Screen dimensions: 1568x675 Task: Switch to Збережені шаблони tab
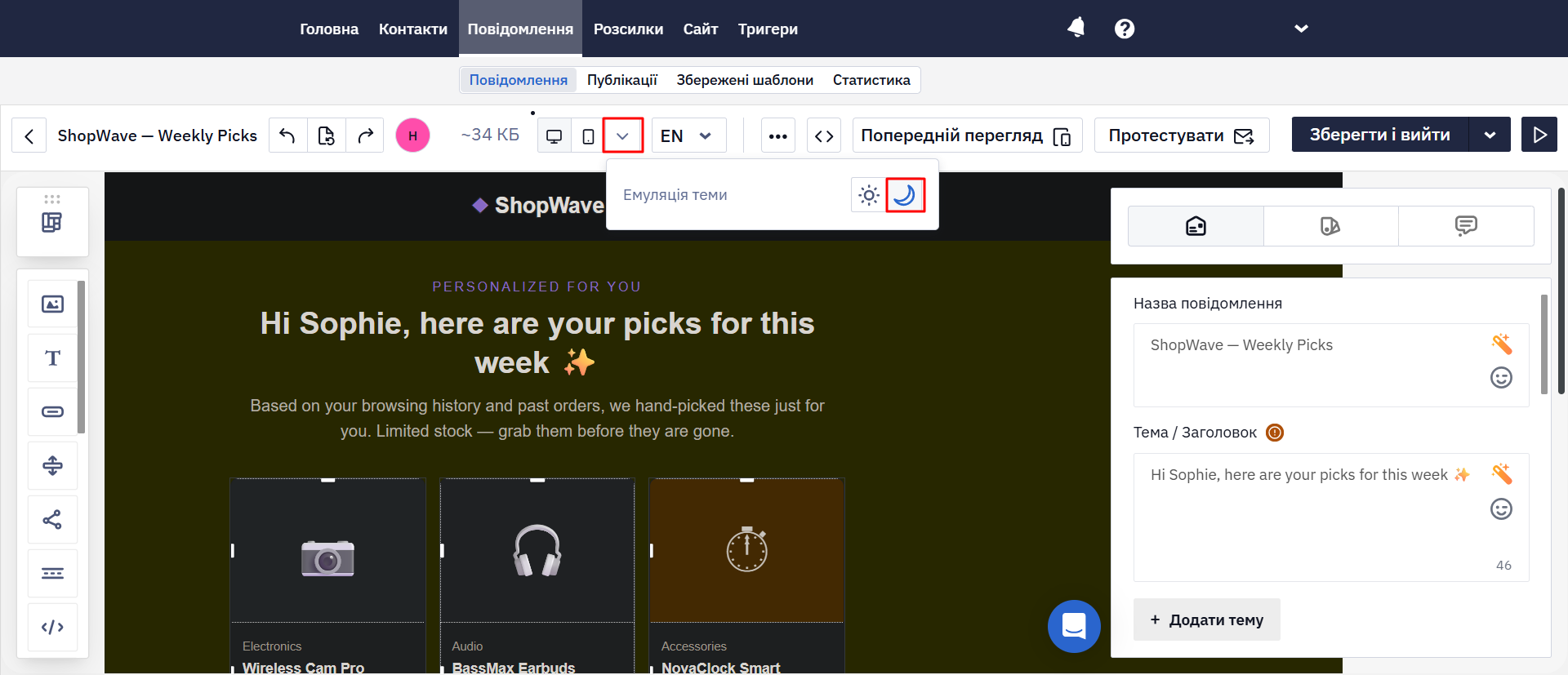pos(745,80)
